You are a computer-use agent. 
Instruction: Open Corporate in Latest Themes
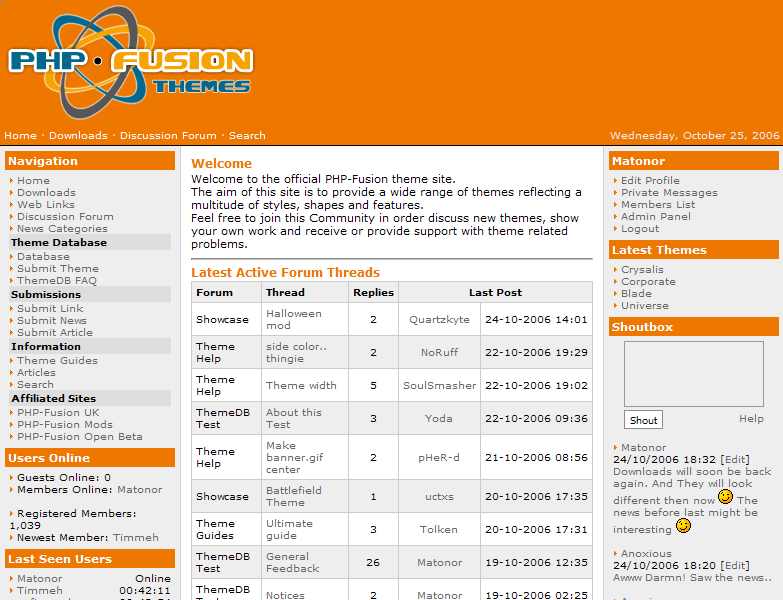648,282
